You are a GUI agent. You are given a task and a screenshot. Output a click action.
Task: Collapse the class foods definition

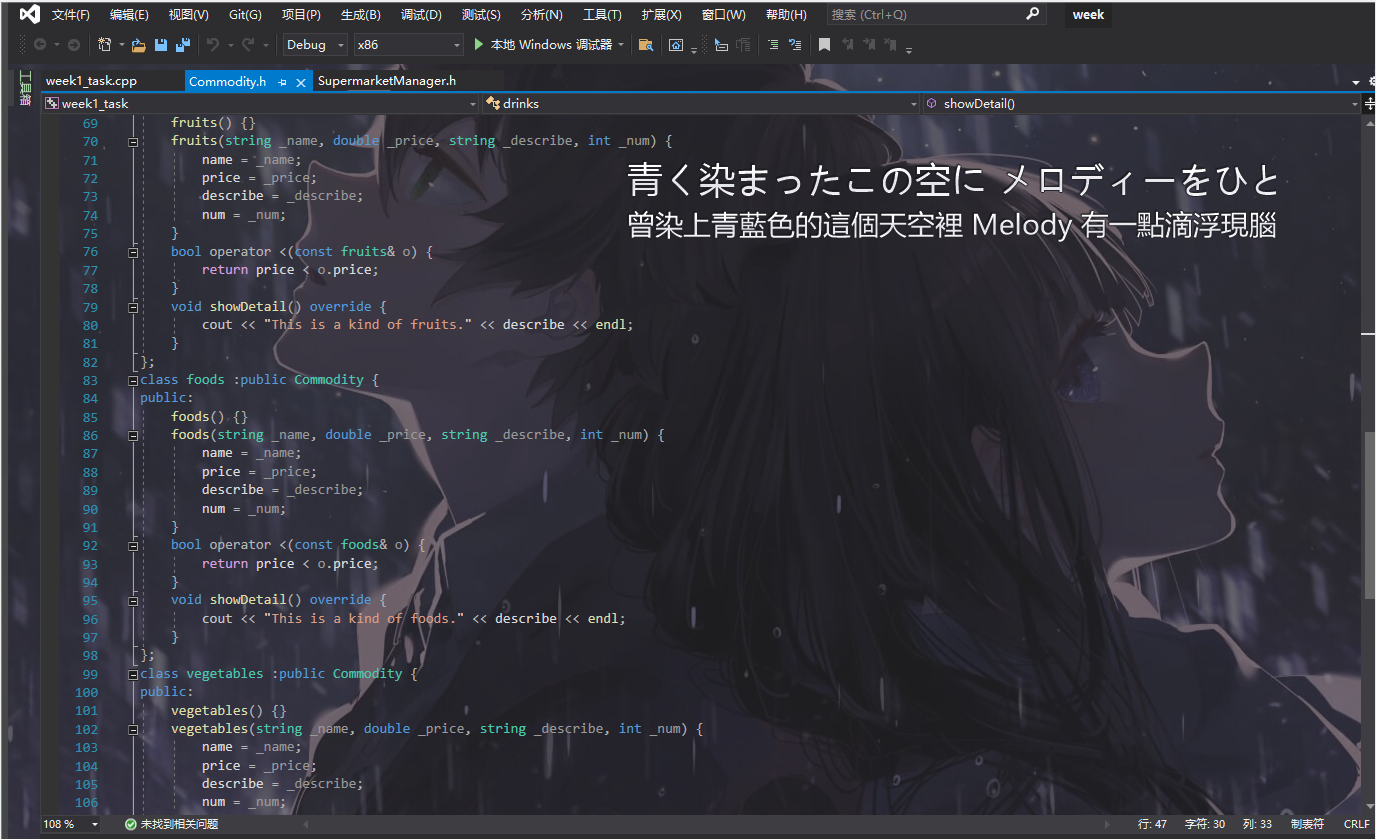click(133, 380)
